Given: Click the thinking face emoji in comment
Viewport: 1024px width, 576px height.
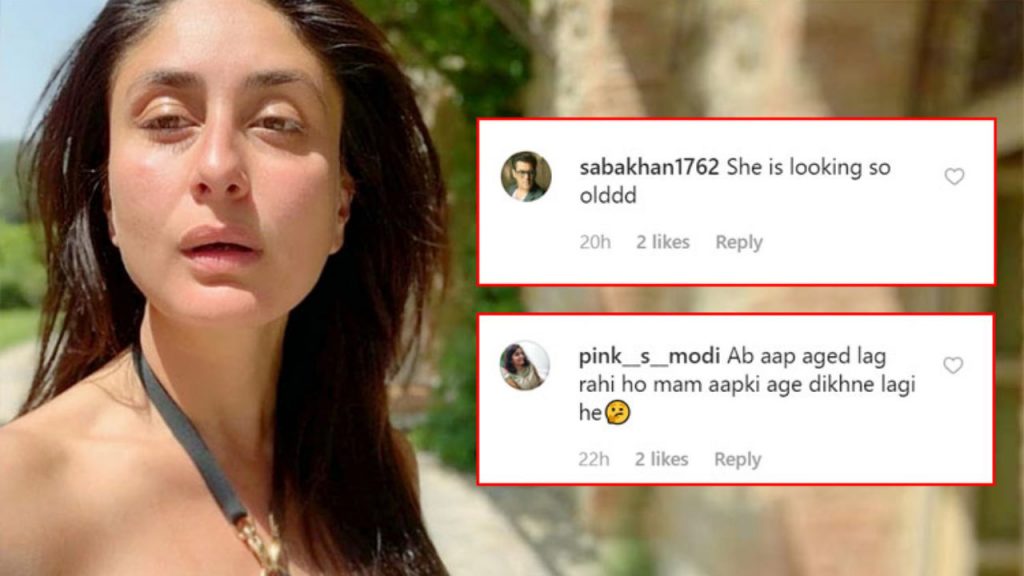Looking at the screenshot, I should tap(617, 412).
